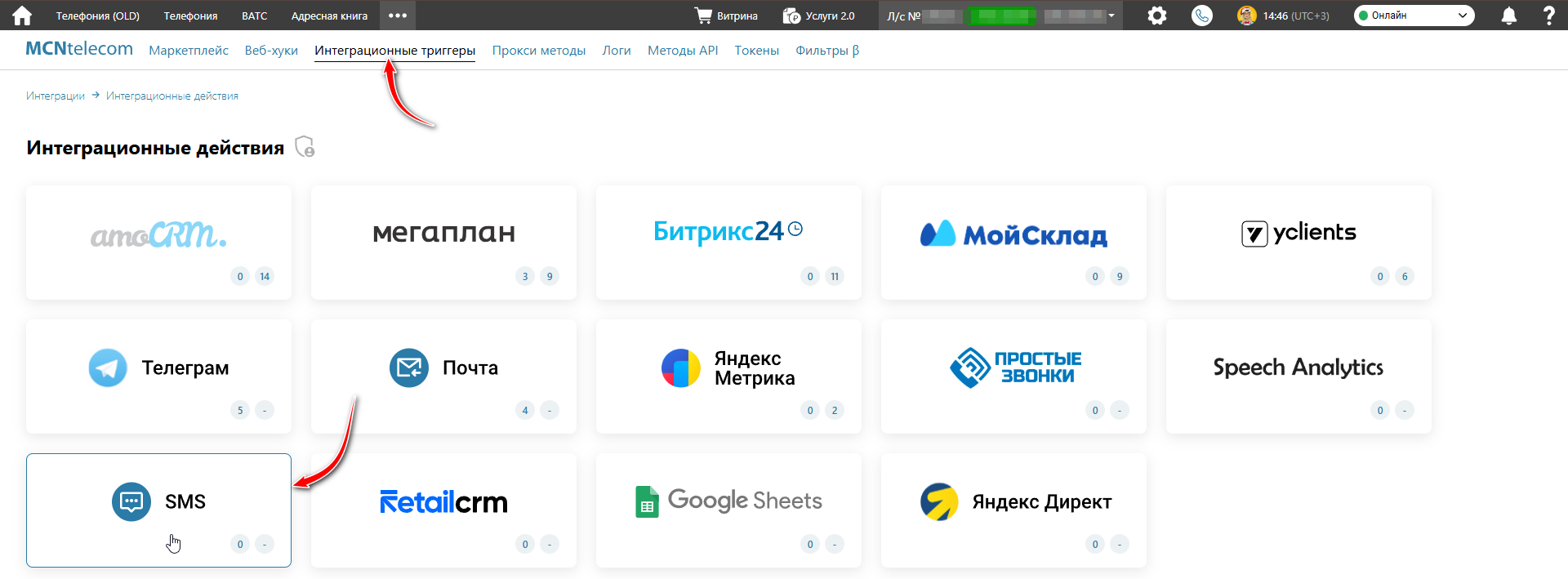Screen dimensions: 1568x579
Task: Click the Google Sheets icon
Action: (x=647, y=501)
